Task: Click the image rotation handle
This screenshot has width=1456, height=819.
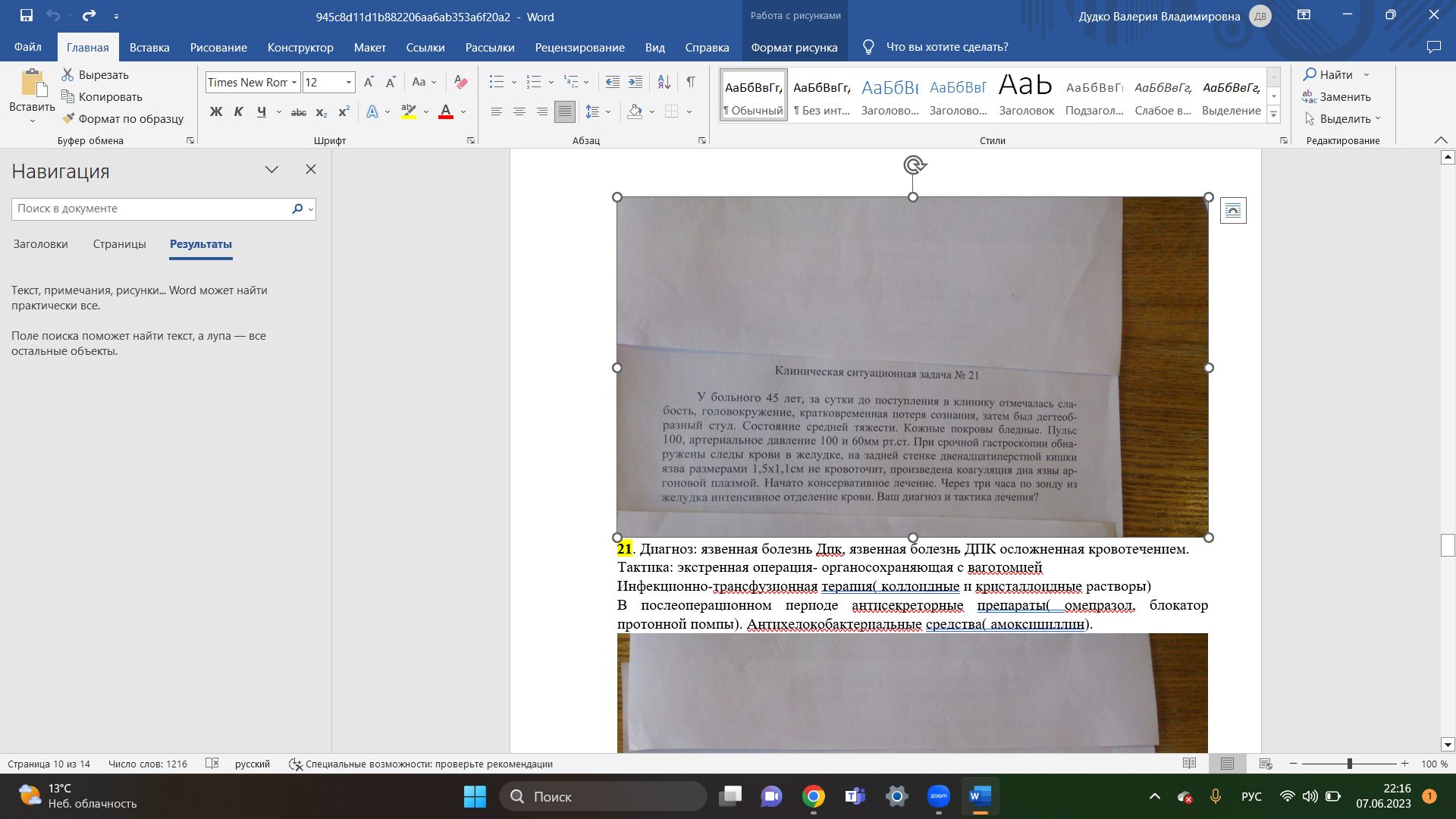Action: 915,165
